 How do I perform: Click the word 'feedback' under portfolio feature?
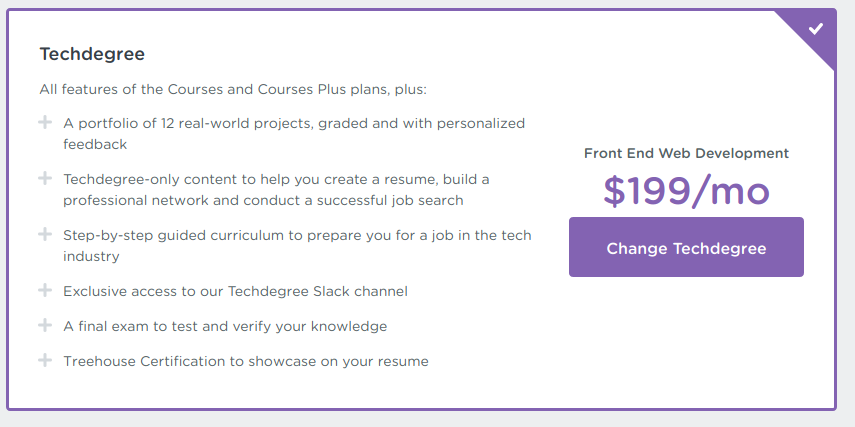click(x=95, y=145)
